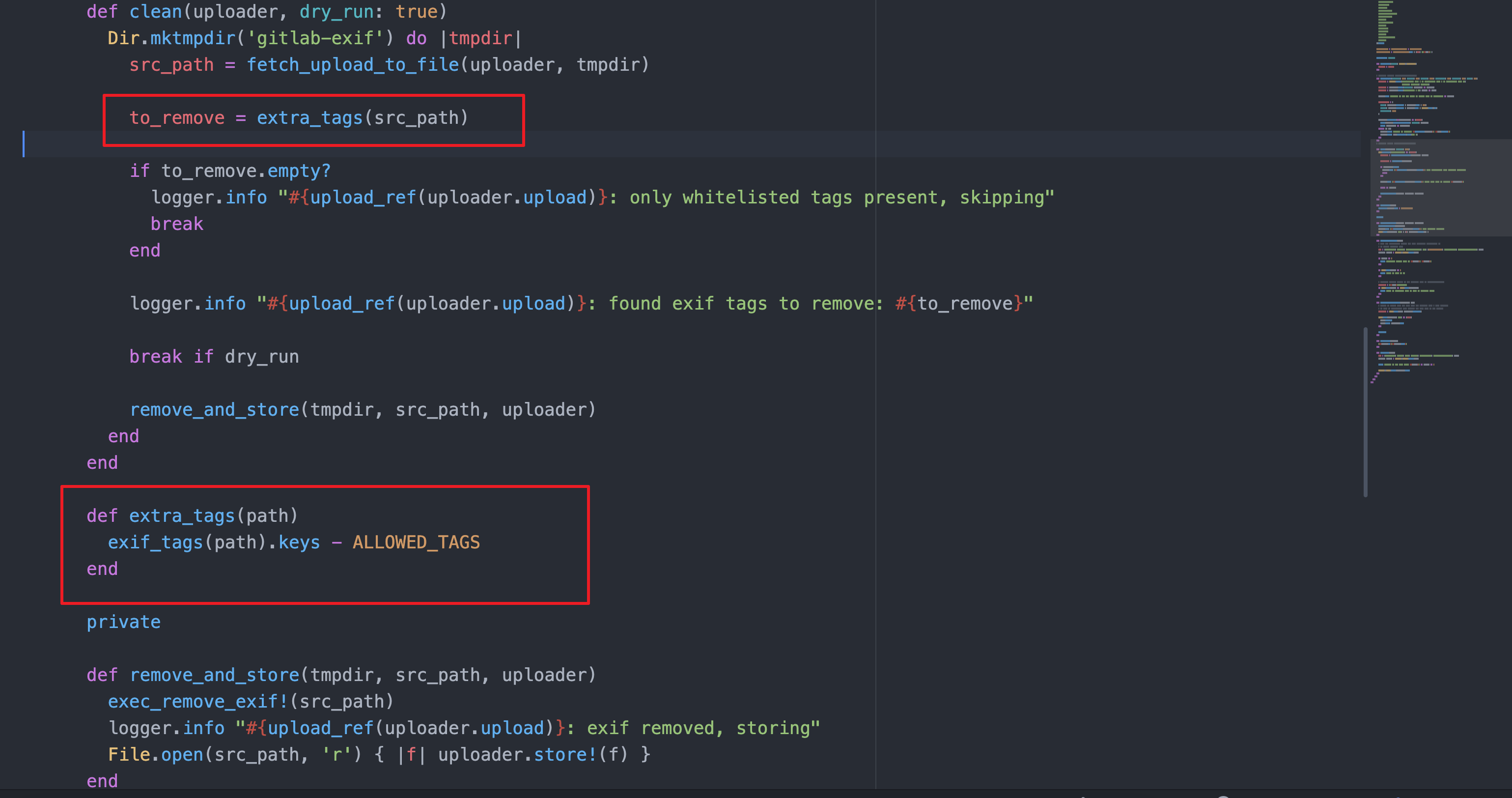Click the remove_and_store call inside clean
Image resolution: width=1512 pixels, height=798 pixels.
[214, 410]
